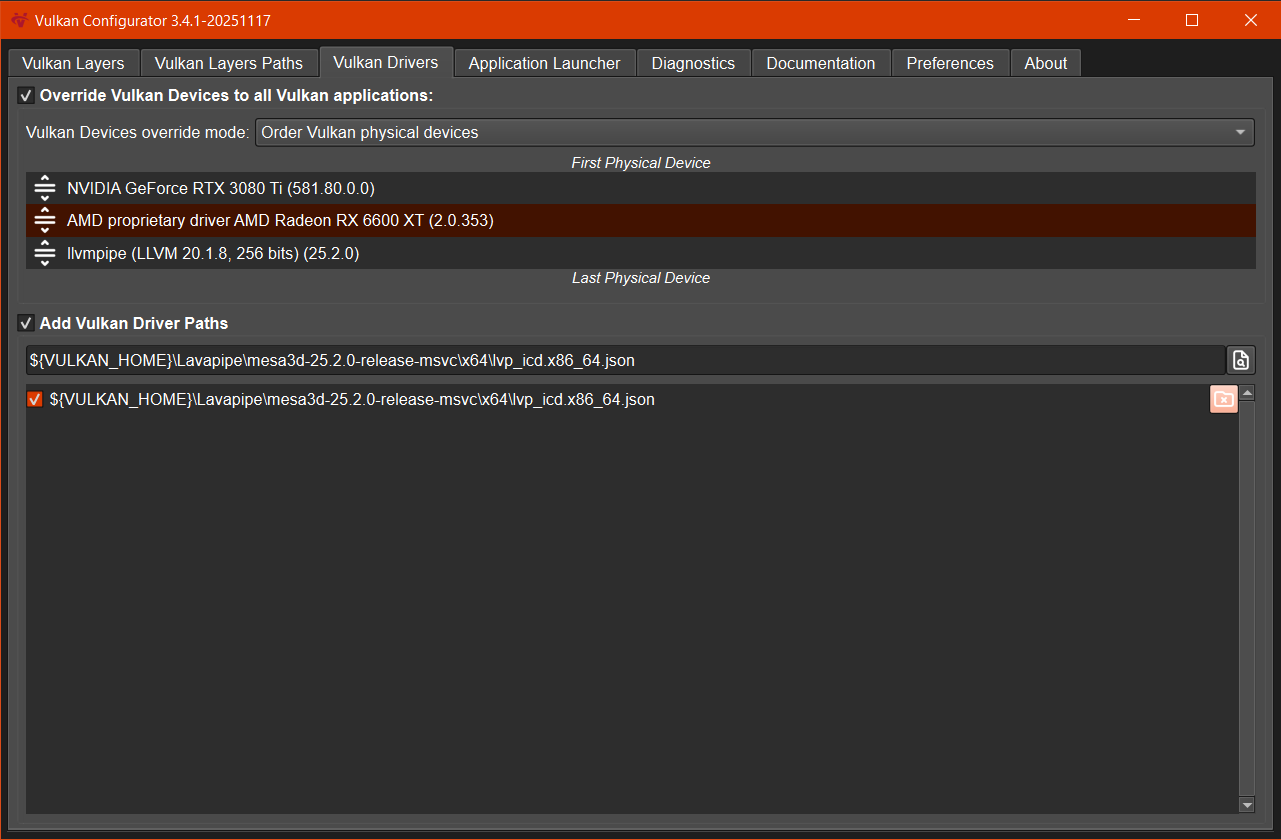Select the llvmpipe physical device row
Screen dimensions: 1281x840
click(x=640, y=253)
